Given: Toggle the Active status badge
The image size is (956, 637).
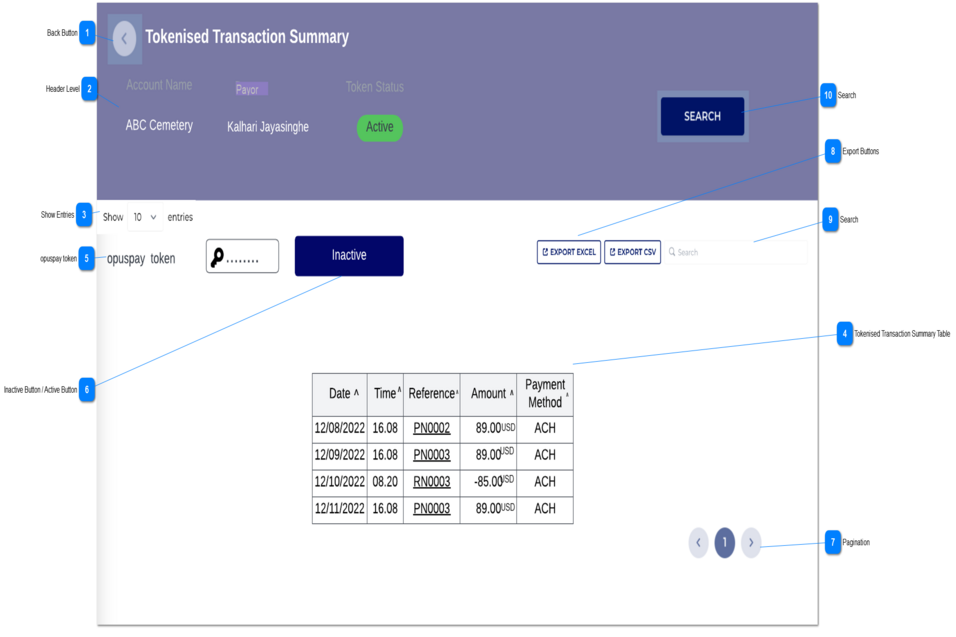Looking at the screenshot, I should point(379,127).
